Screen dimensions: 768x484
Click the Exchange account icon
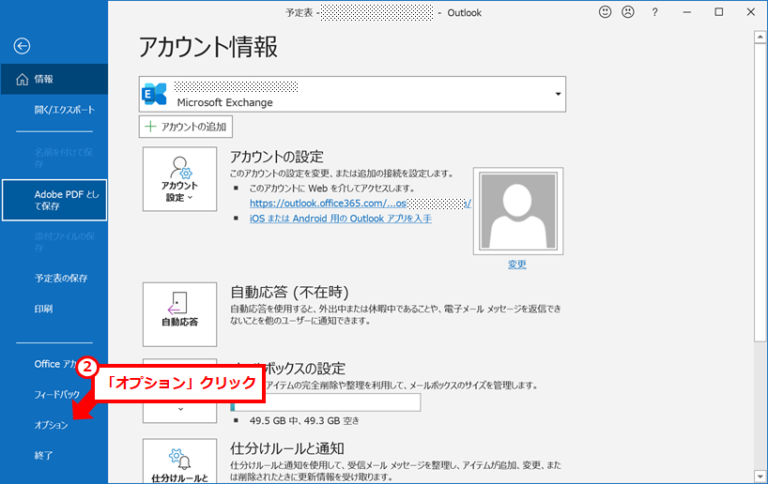[x=154, y=94]
